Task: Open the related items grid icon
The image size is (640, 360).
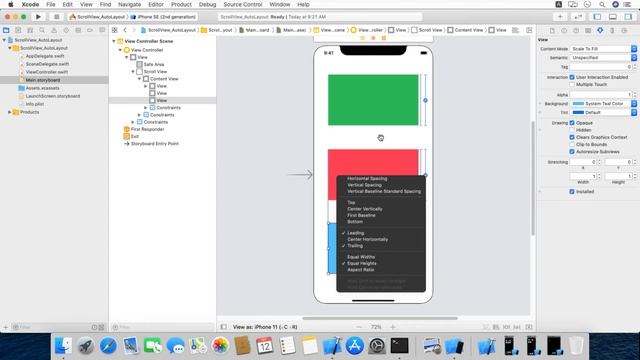Action: 115,30
